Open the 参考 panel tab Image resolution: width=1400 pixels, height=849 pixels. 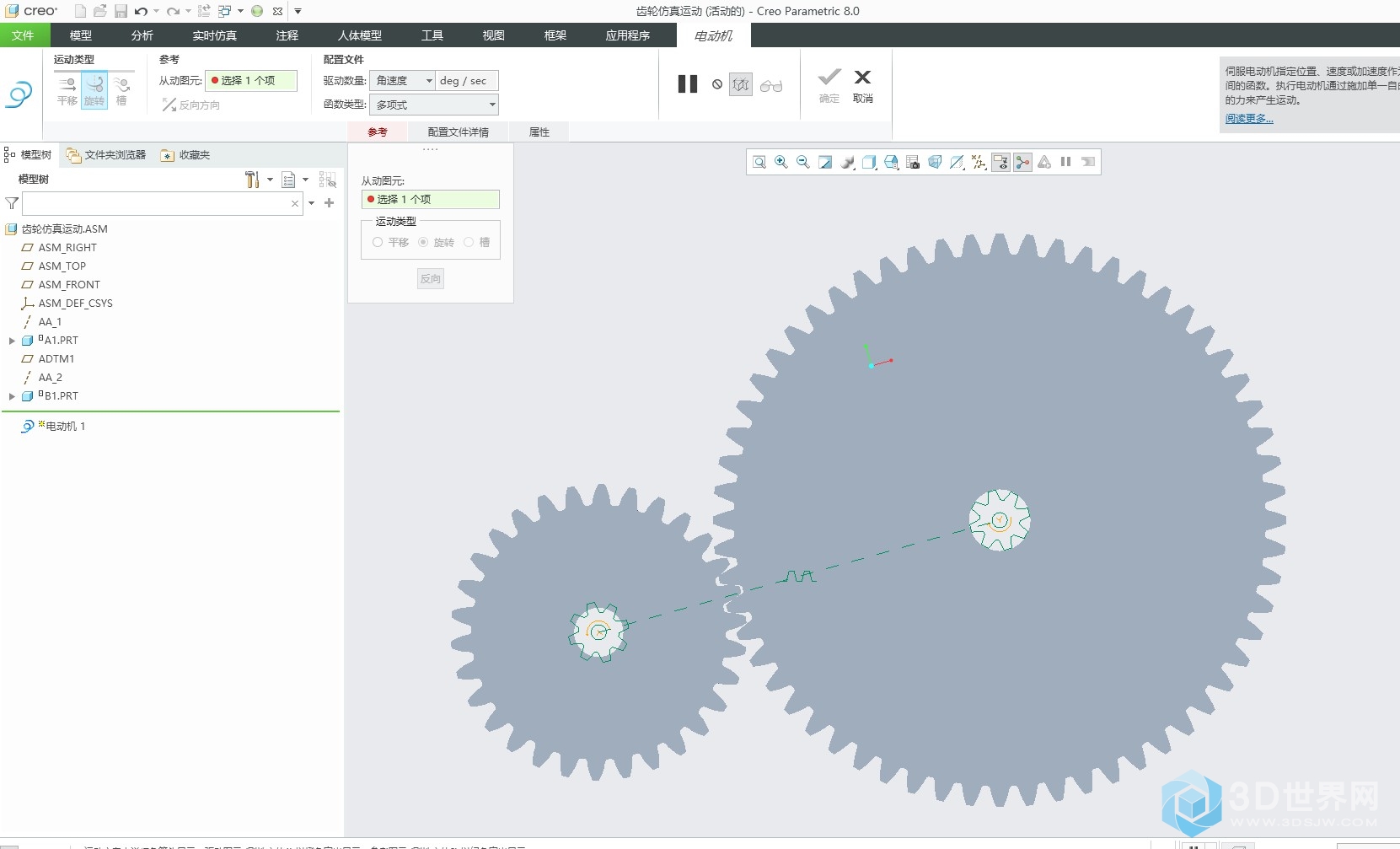click(378, 132)
